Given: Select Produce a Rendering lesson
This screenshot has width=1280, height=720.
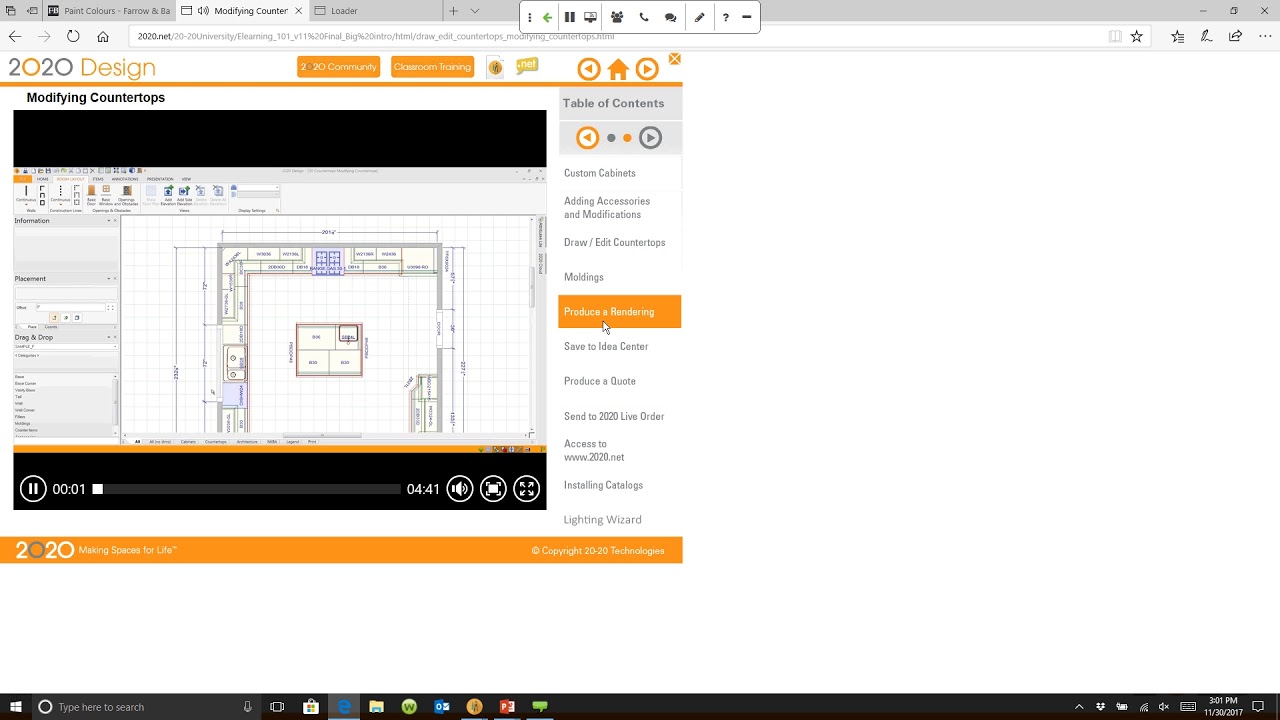Looking at the screenshot, I should (620, 312).
